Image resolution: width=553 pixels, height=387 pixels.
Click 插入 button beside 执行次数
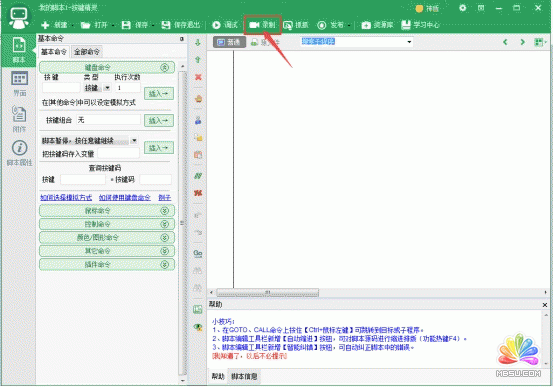click(159, 93)
